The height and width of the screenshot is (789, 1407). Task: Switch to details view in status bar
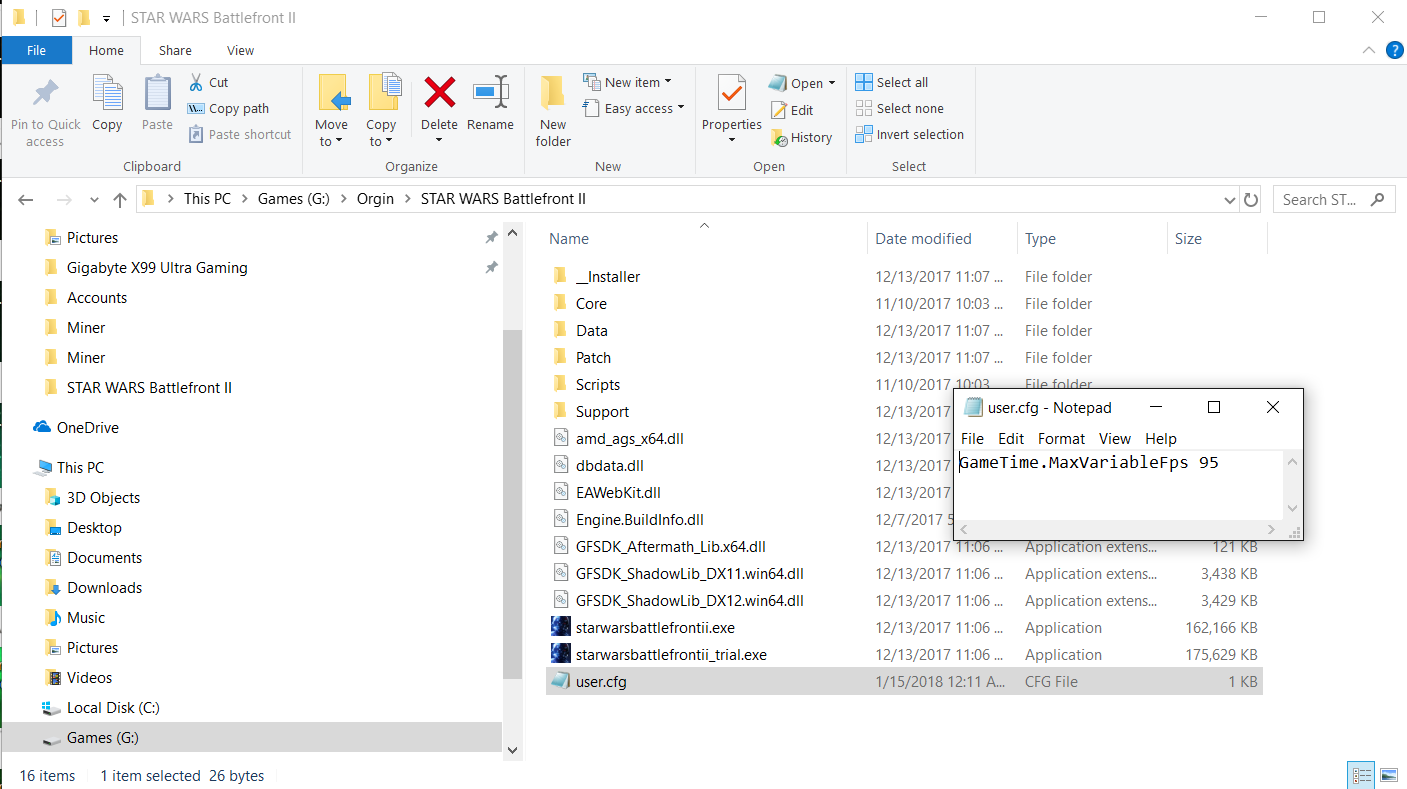[x=1361, y=775]
